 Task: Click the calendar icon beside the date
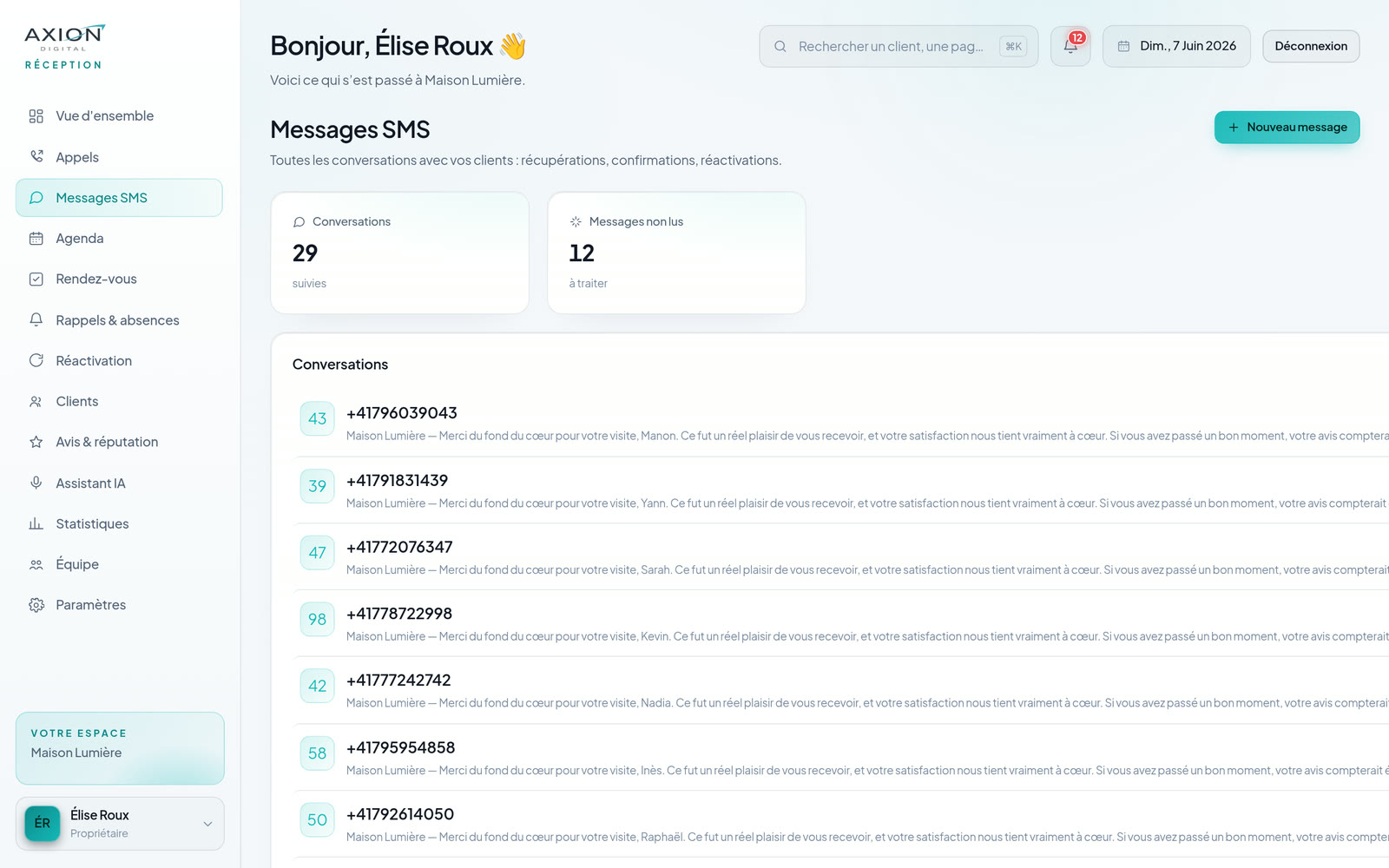(1123, 46)
